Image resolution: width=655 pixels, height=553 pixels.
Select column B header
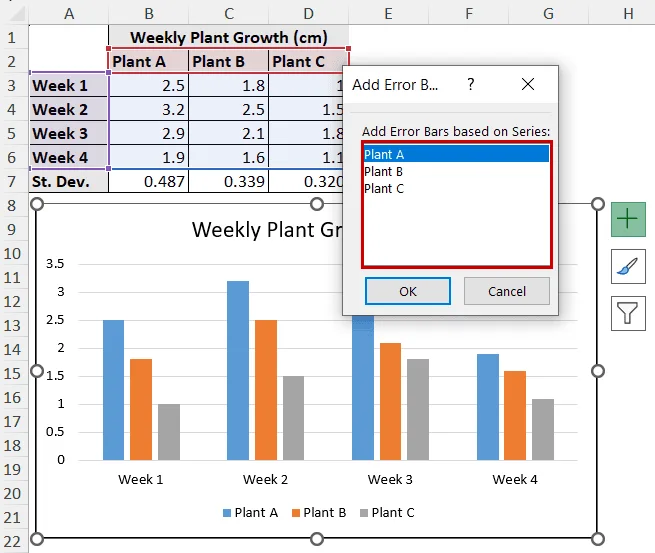pos(149,14)
